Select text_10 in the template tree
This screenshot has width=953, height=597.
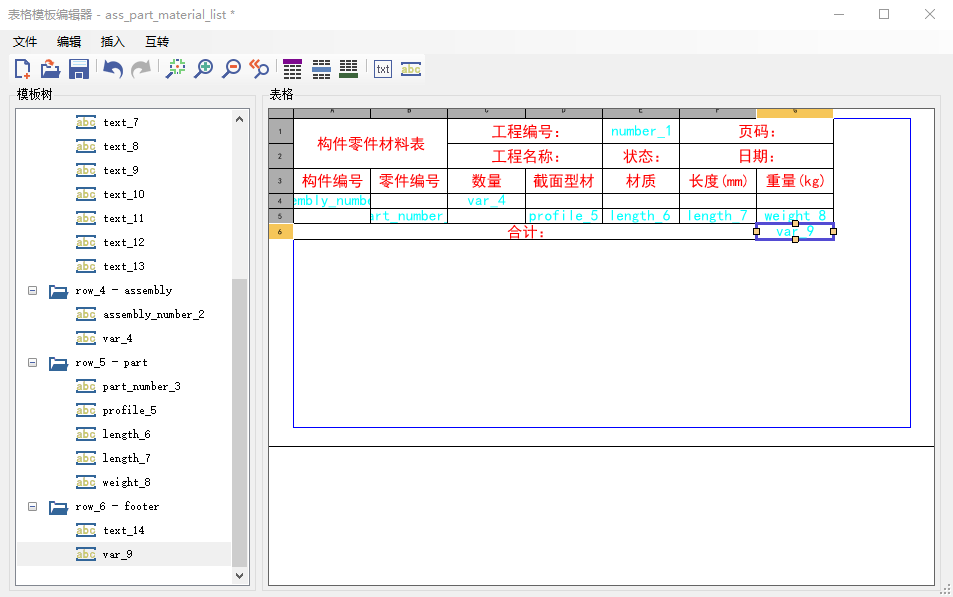click(124, 195)
